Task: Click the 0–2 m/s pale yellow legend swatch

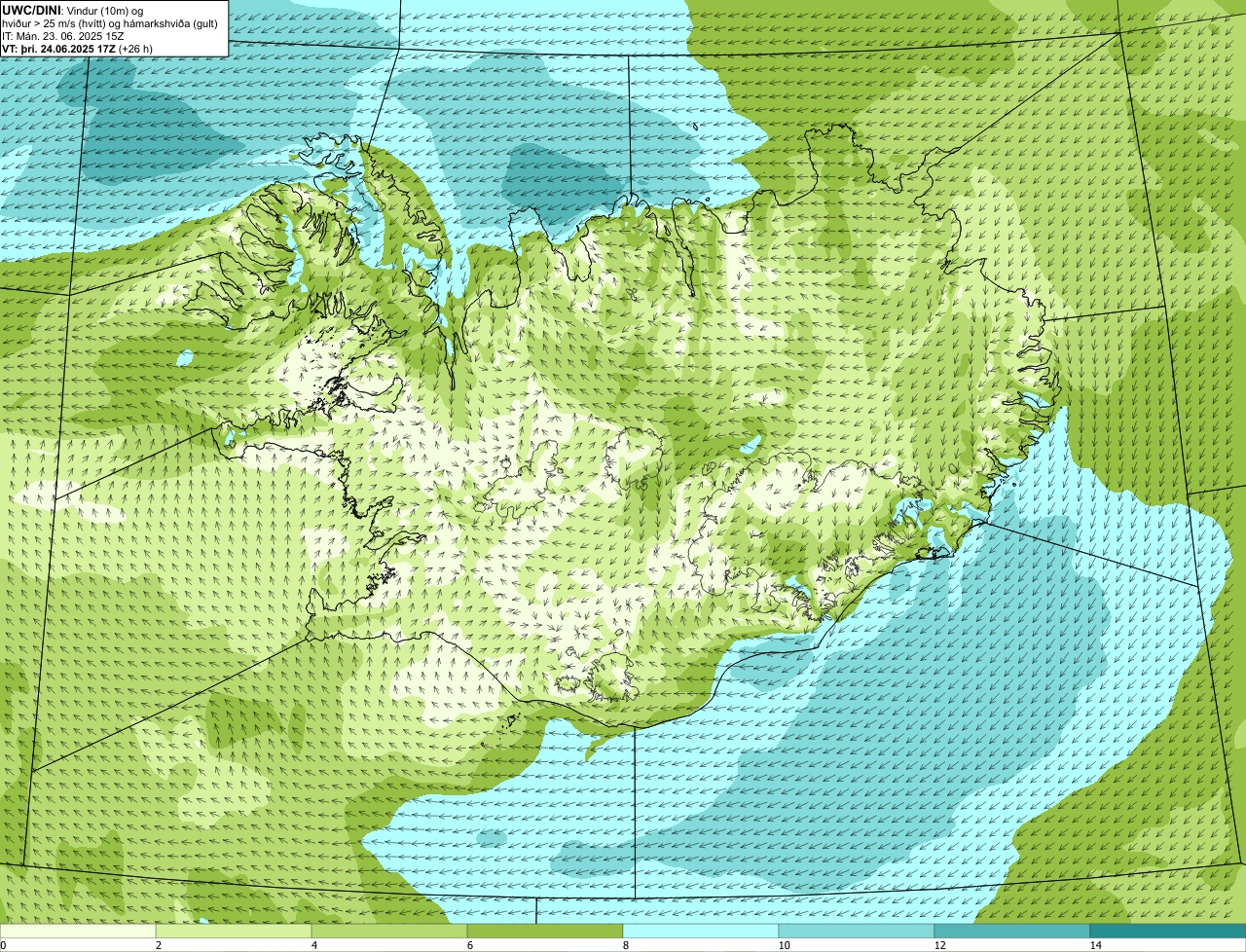Action: [x=78, y=931]
